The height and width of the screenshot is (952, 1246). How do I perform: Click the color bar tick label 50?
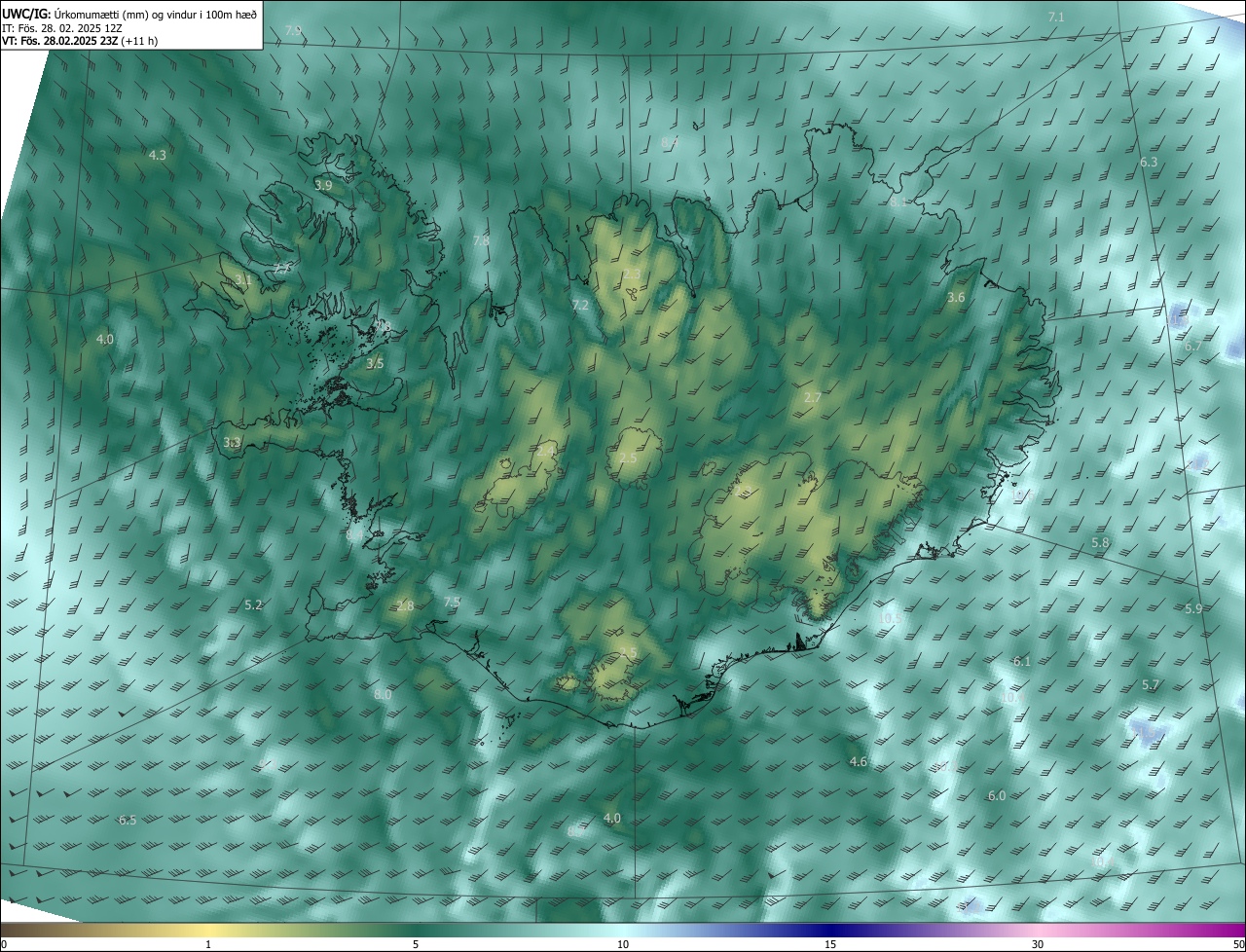click(x=1238, y=944)
